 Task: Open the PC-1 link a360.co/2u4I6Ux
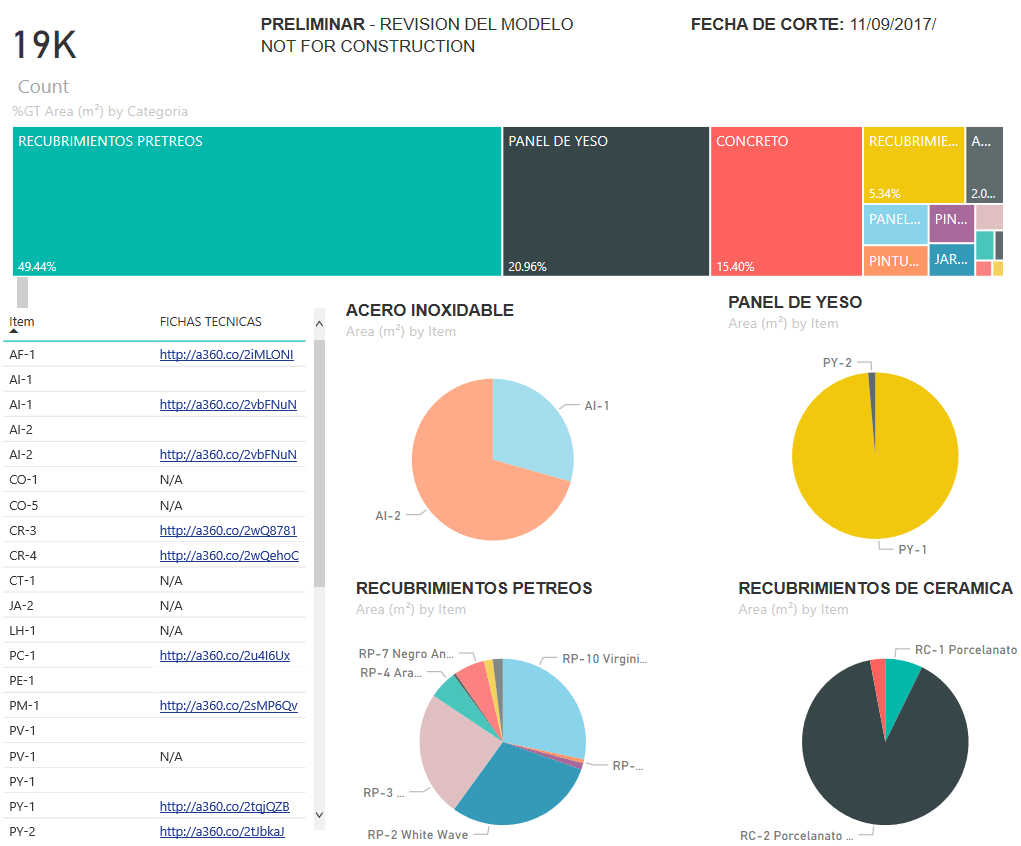225,656
